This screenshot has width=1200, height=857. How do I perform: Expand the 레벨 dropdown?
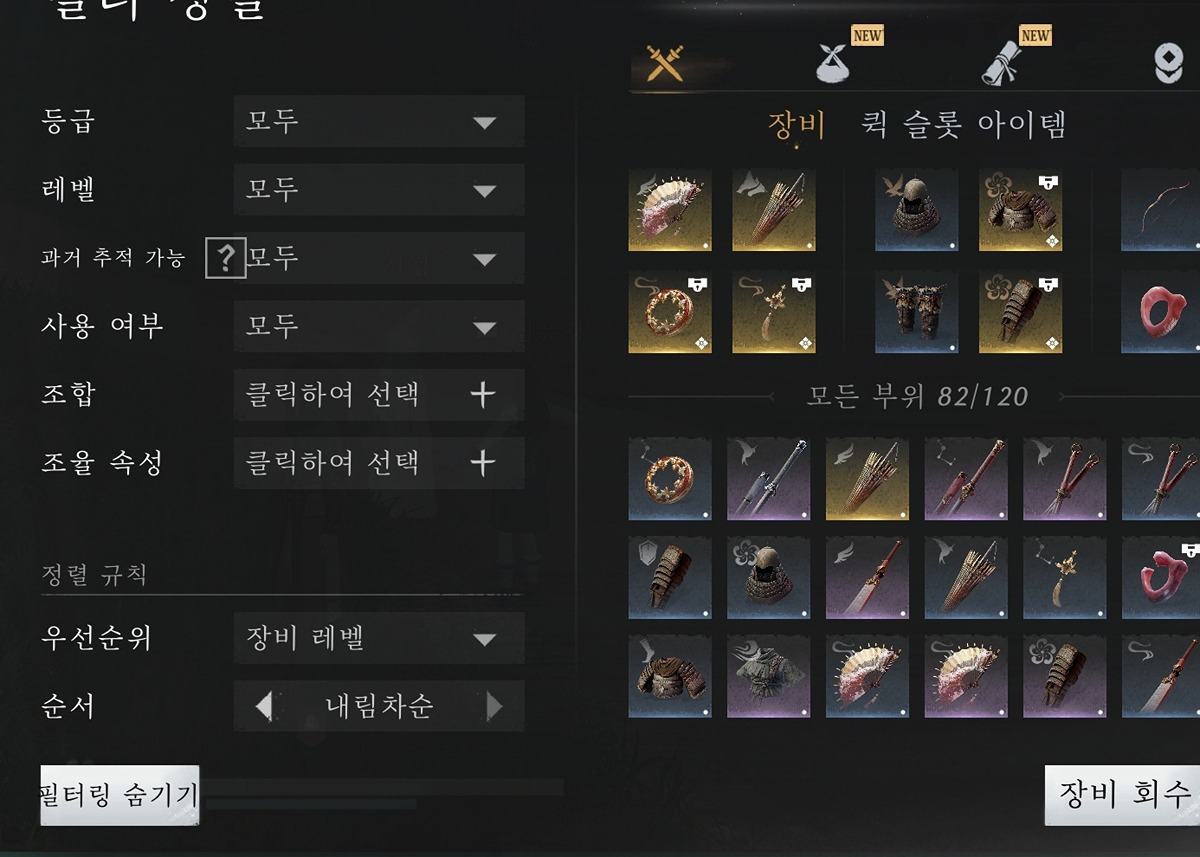point(379,190)
